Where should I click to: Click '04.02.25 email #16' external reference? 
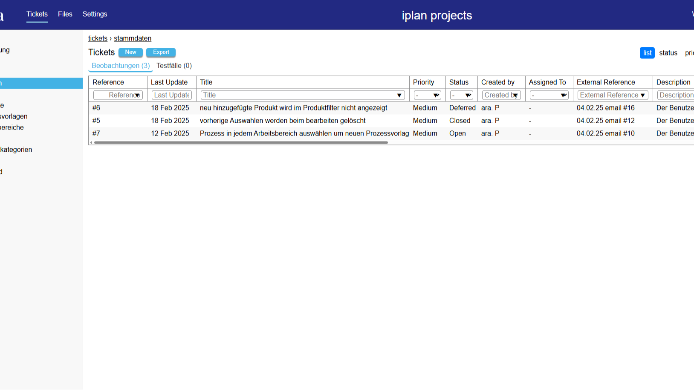coord(605,108)
